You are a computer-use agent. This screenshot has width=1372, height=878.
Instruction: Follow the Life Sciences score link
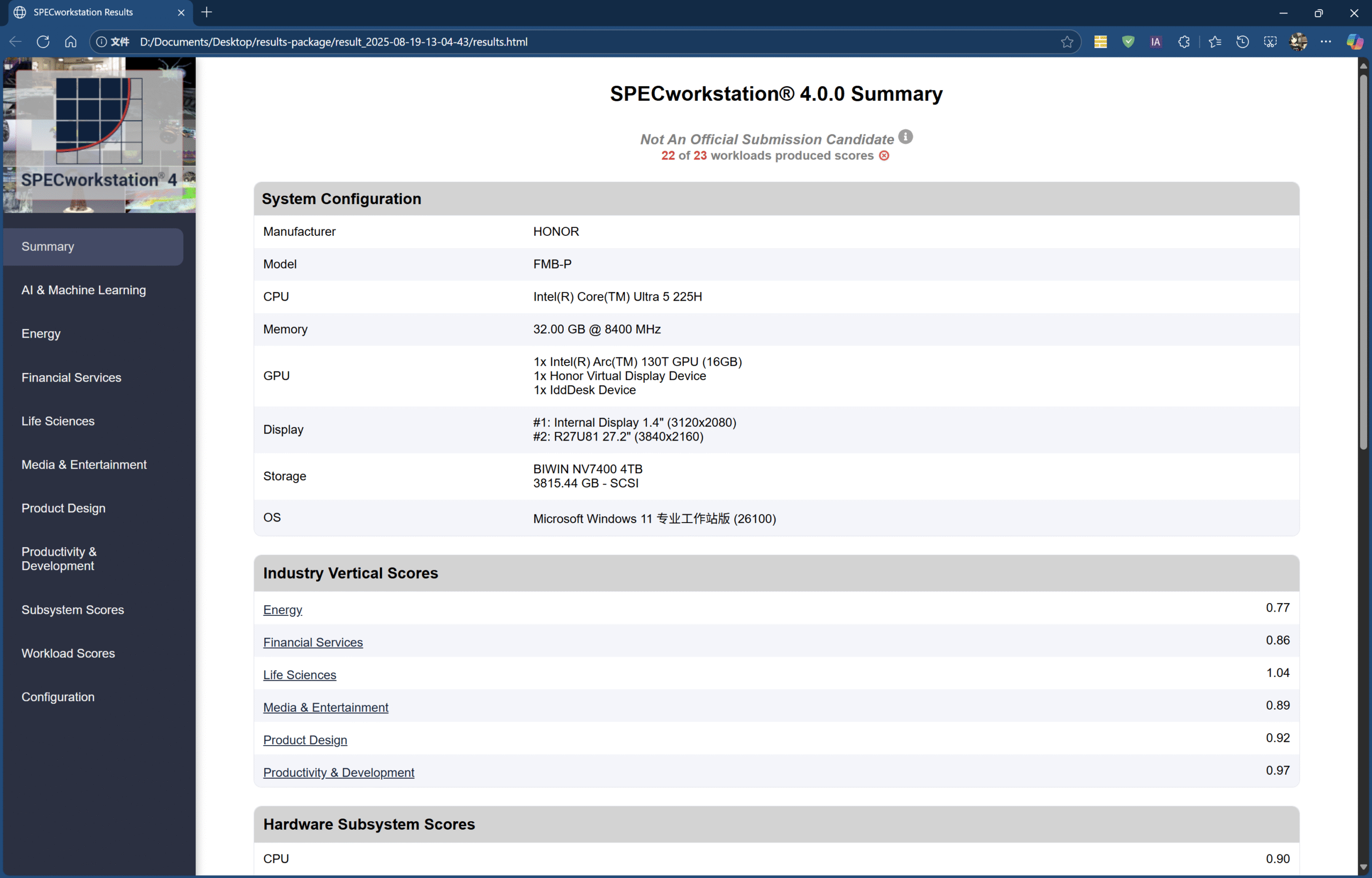[x=300, y=674]
